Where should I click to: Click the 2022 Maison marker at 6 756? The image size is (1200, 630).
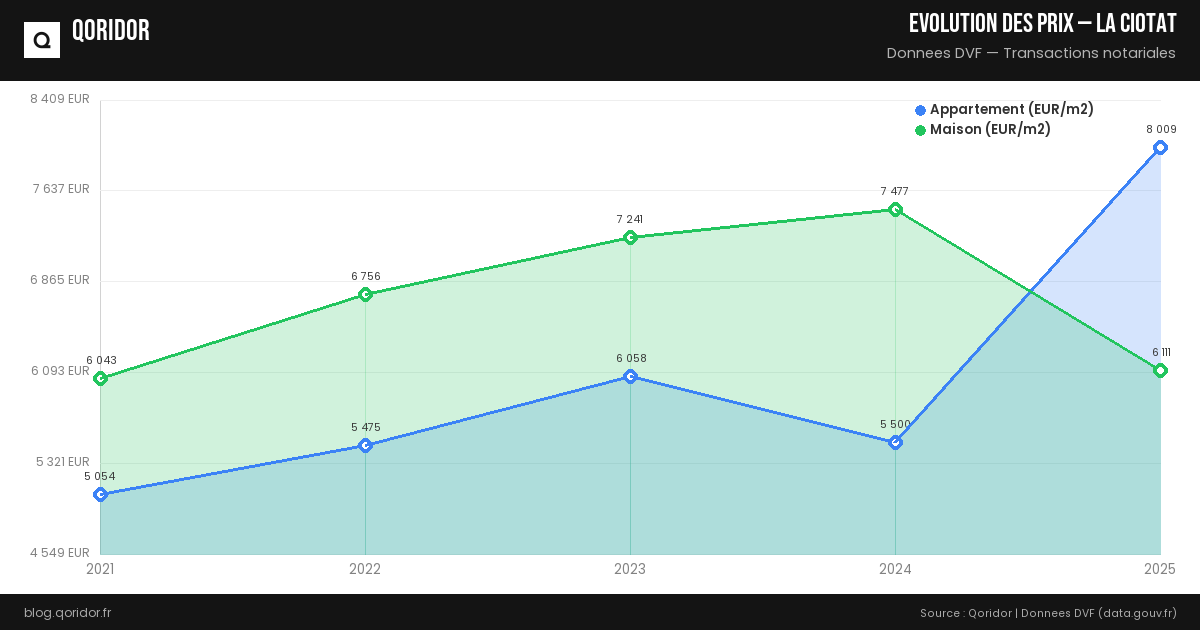[x=365, y=295]
